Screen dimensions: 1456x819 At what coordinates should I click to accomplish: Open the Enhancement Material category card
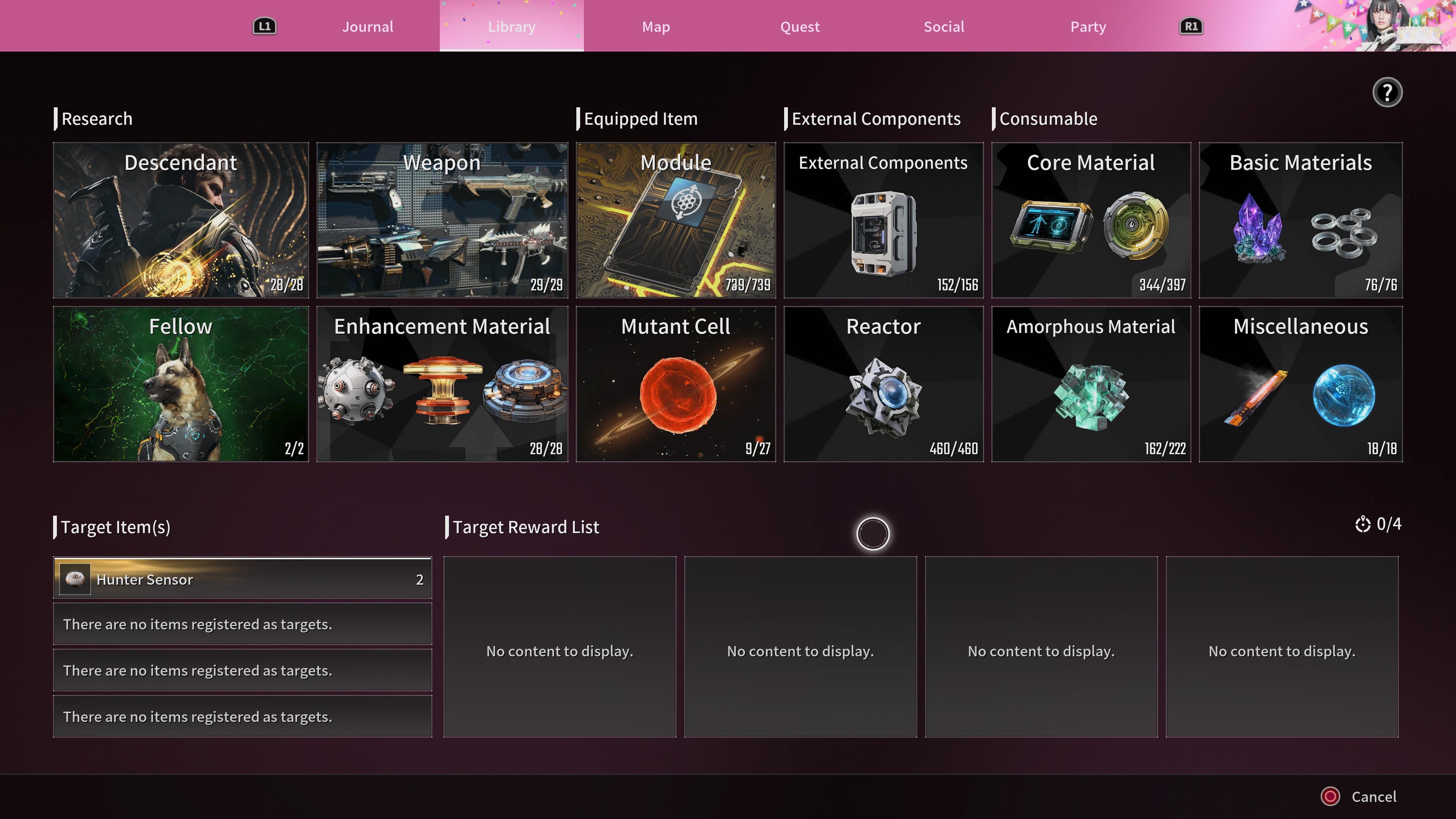pyautogui.click(x=442, y=384)
